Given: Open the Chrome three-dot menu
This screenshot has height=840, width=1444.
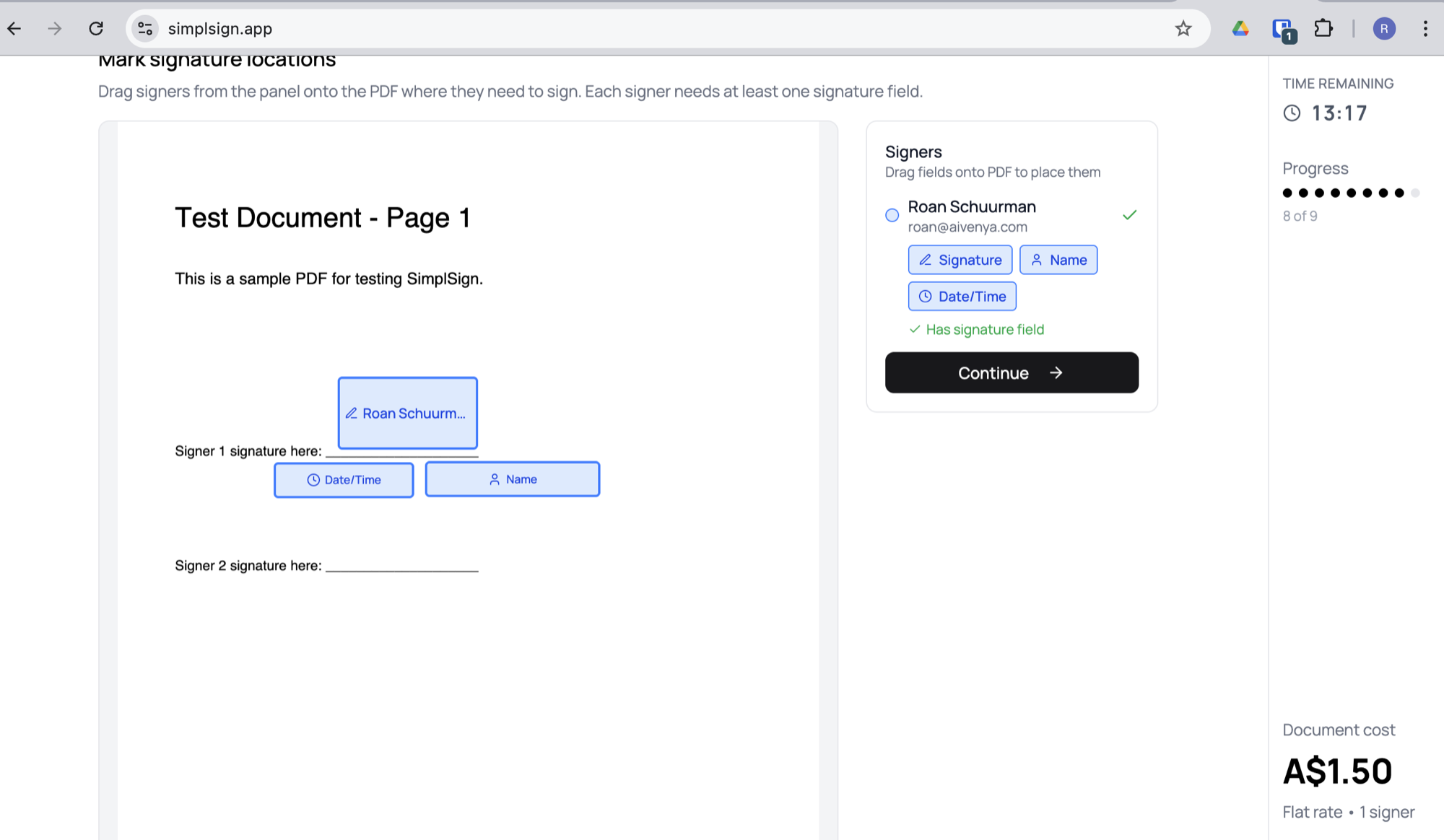Looking at the screenshot, I should tap(1425, 28).
